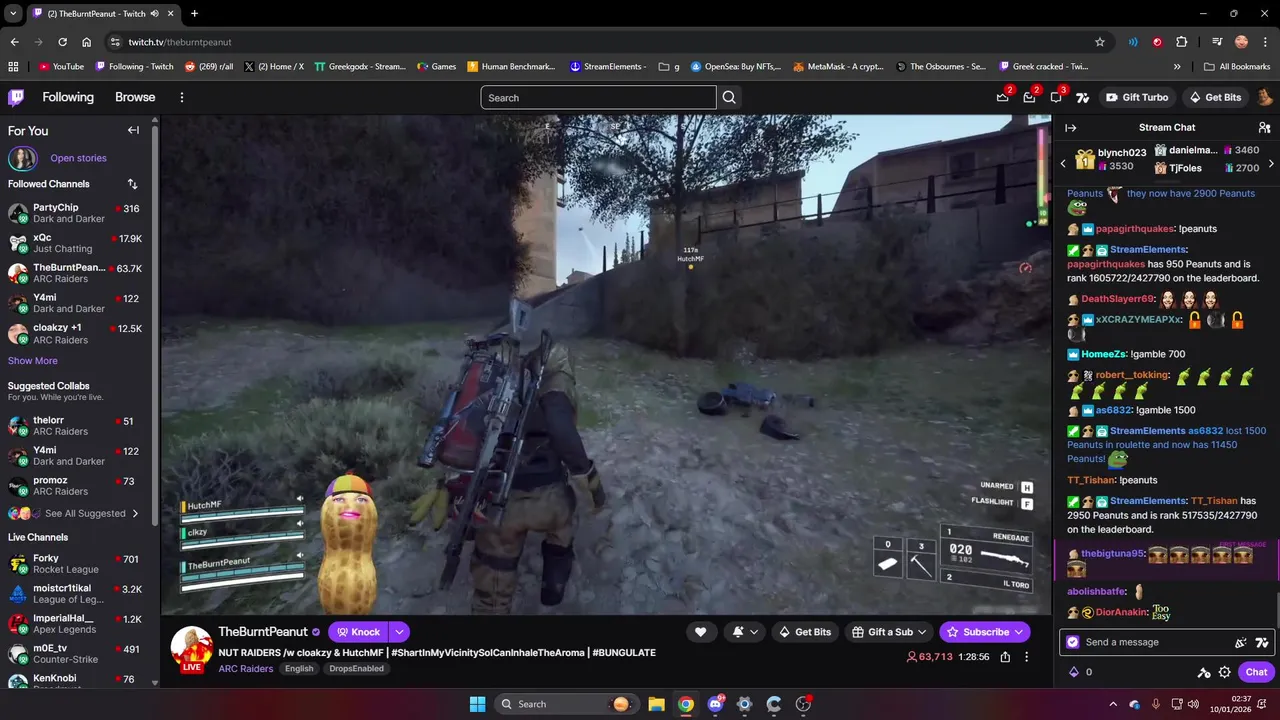
Task: Open the notifications inbox icon
Action: (1029, 97)
